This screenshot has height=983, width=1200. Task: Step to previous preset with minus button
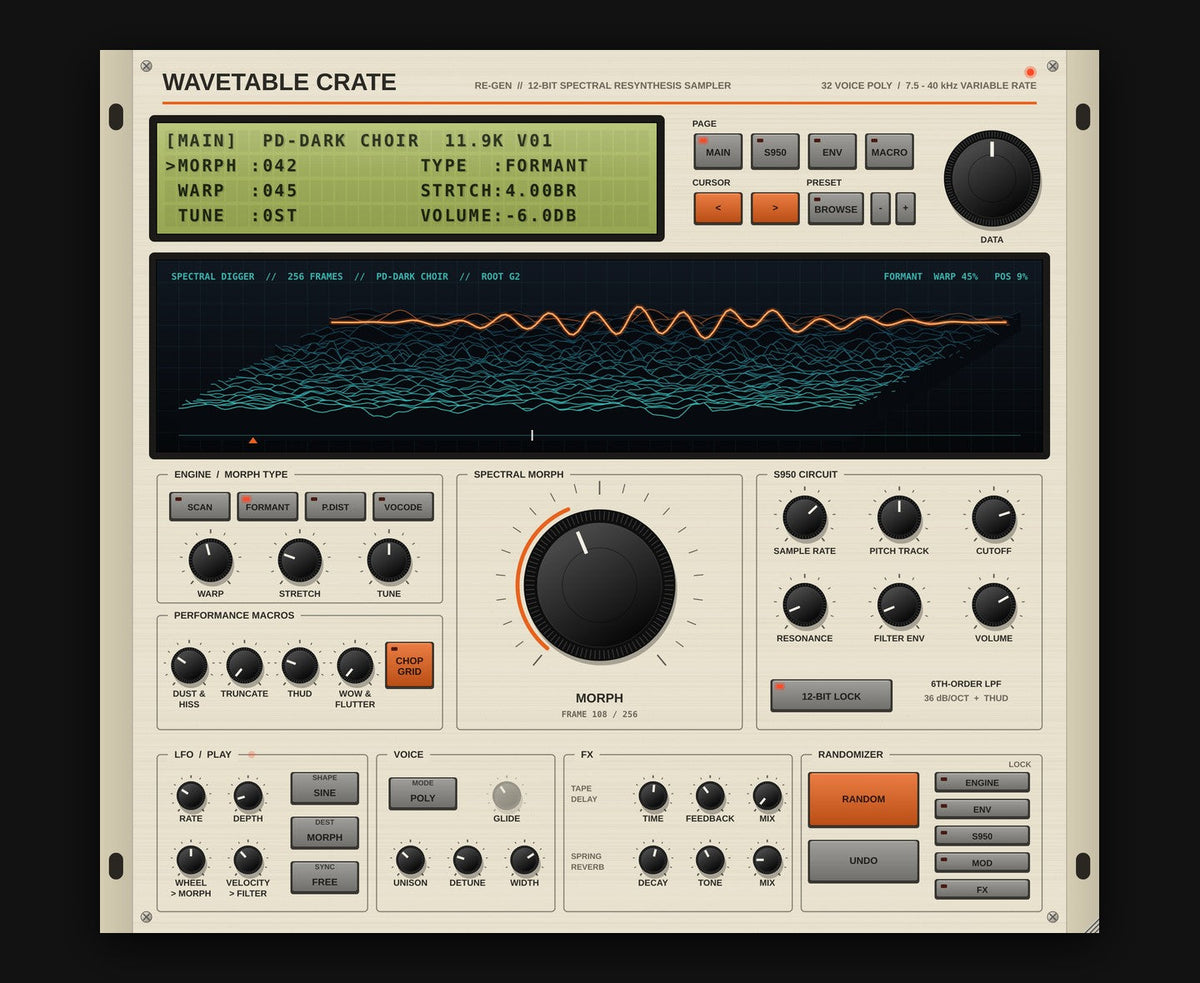point(880,208)
